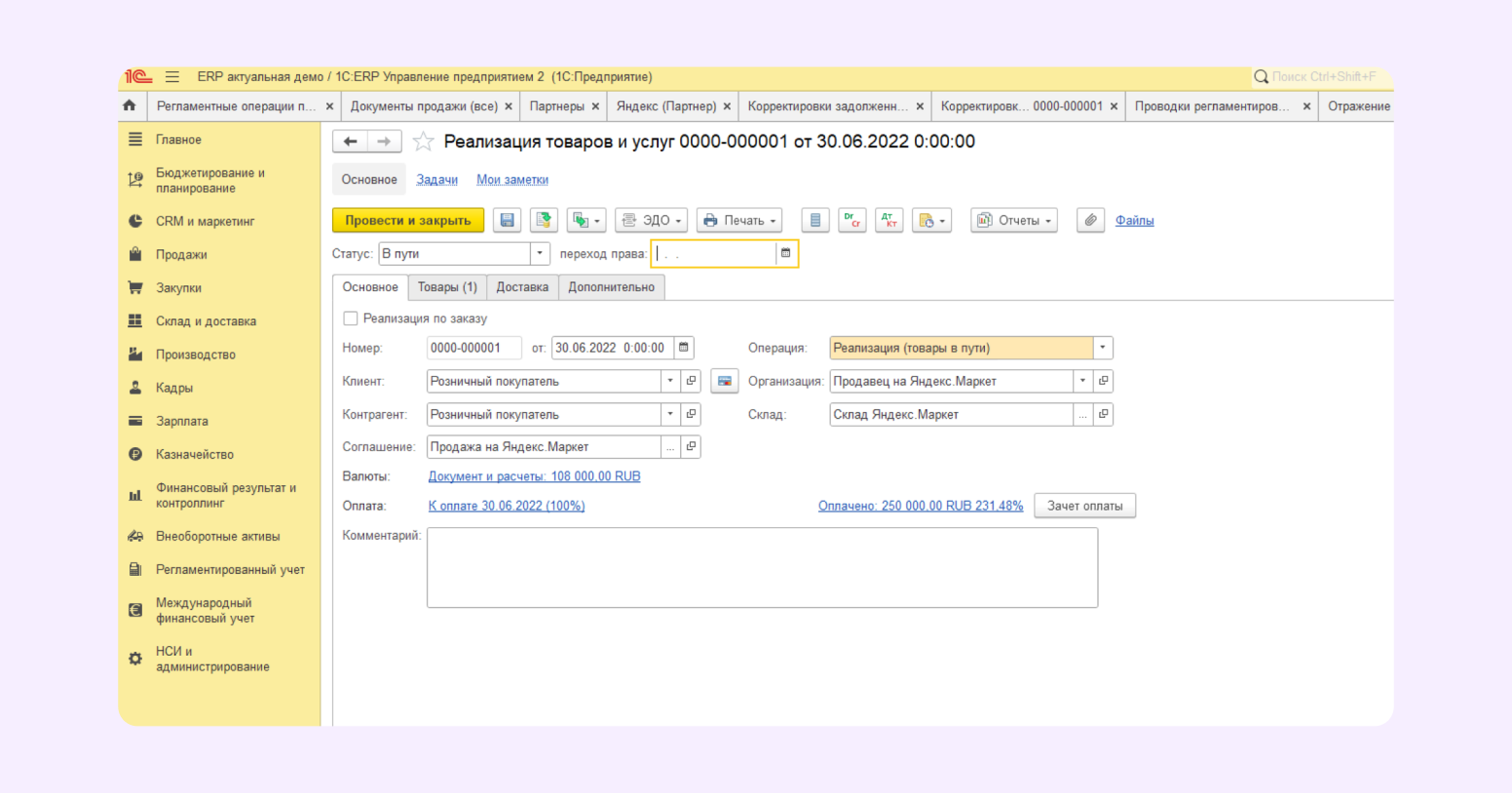Open Регламентированный учет section
The image size is (1512, 793).
(x=219, y=569)
